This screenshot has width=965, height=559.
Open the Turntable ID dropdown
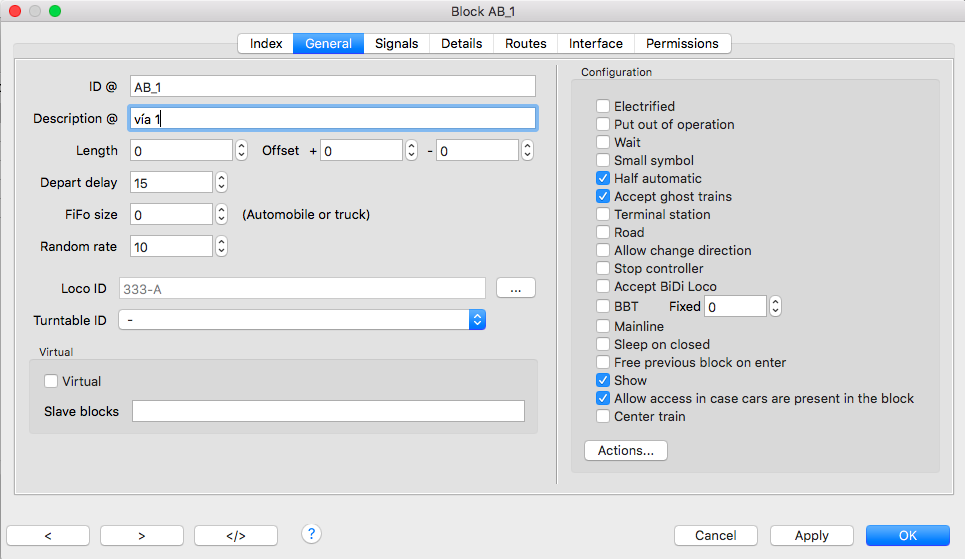pos(302,320)
